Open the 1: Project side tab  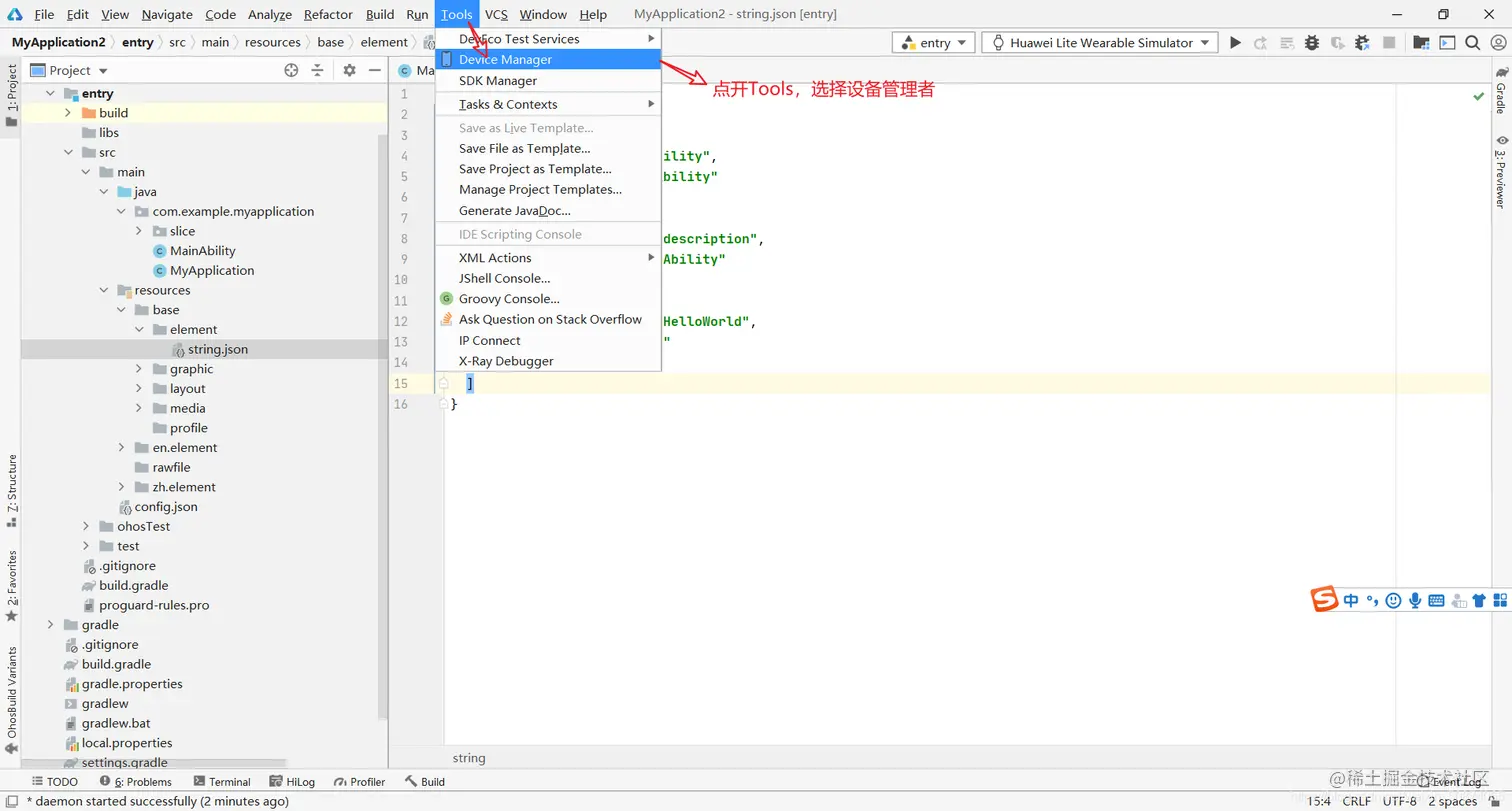click(x=11, y=95)
